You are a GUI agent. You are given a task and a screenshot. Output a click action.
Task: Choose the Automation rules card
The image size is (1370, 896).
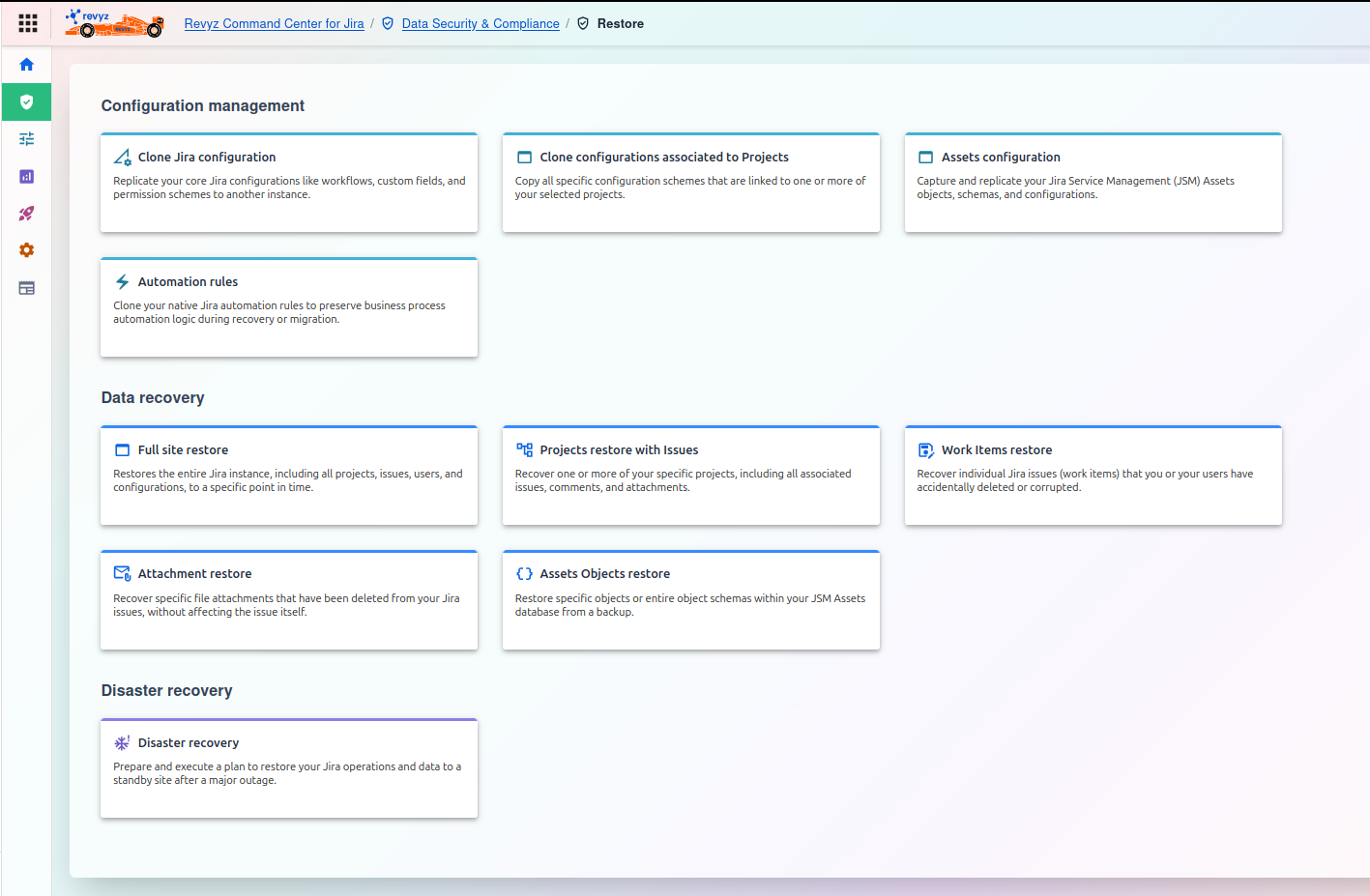click(x=289, y=307)
